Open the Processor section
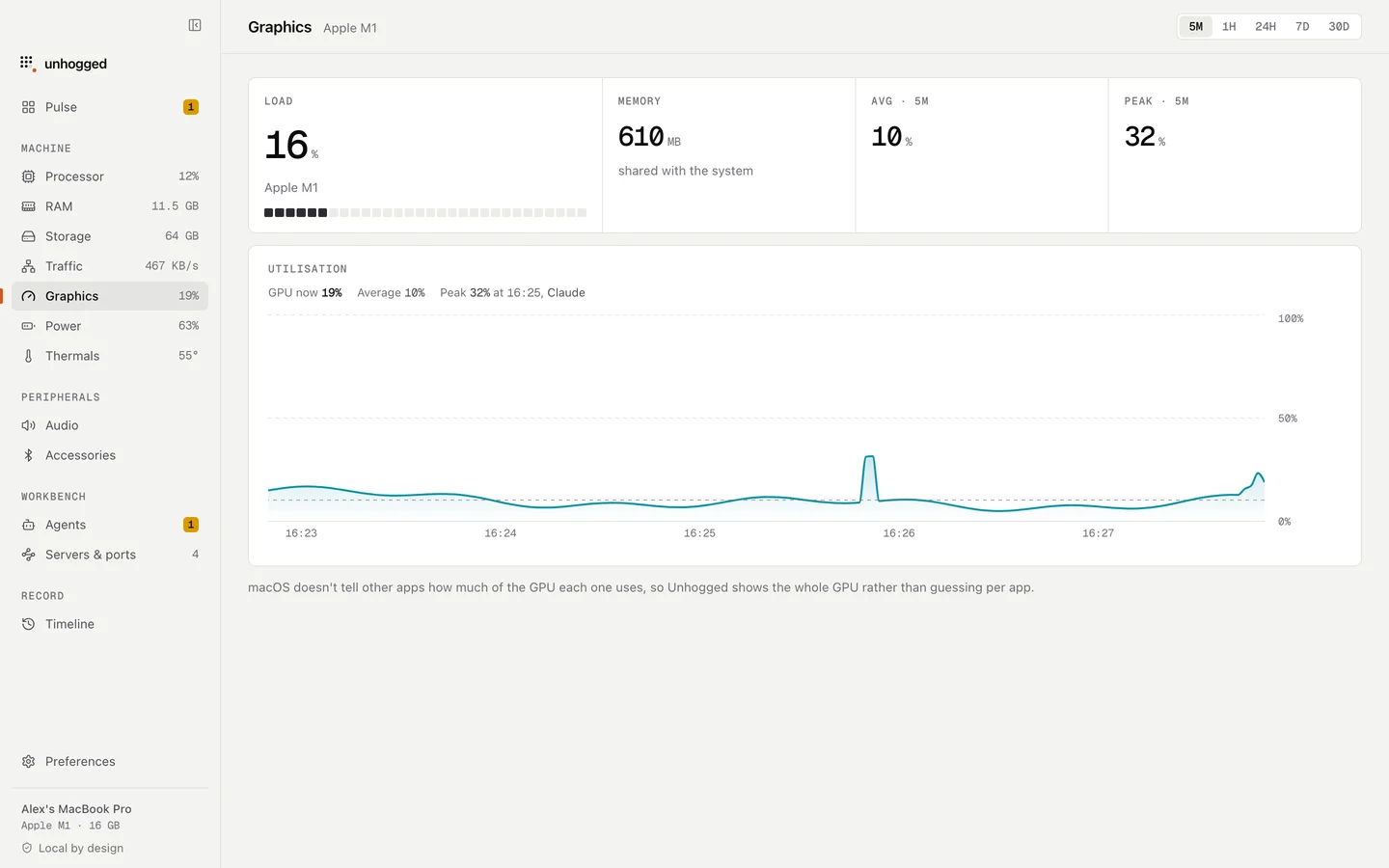This screenshot has width=1389, height=868. [110, 176]
